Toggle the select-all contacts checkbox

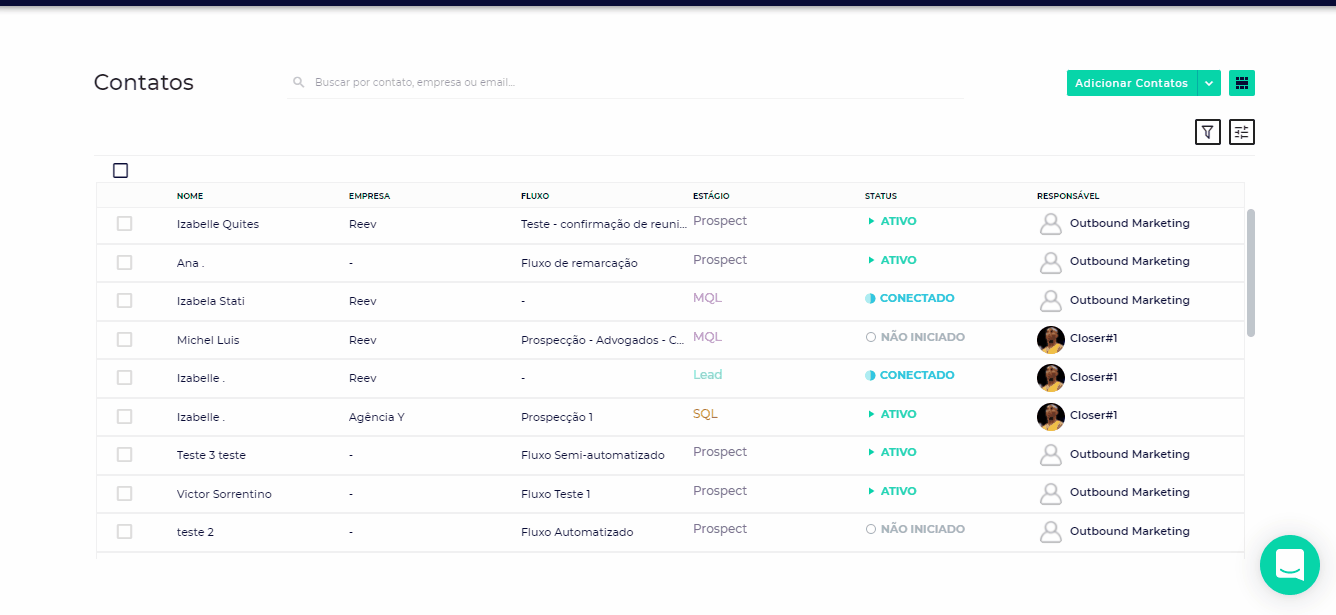pyautogui.click(x=121, y=170)
